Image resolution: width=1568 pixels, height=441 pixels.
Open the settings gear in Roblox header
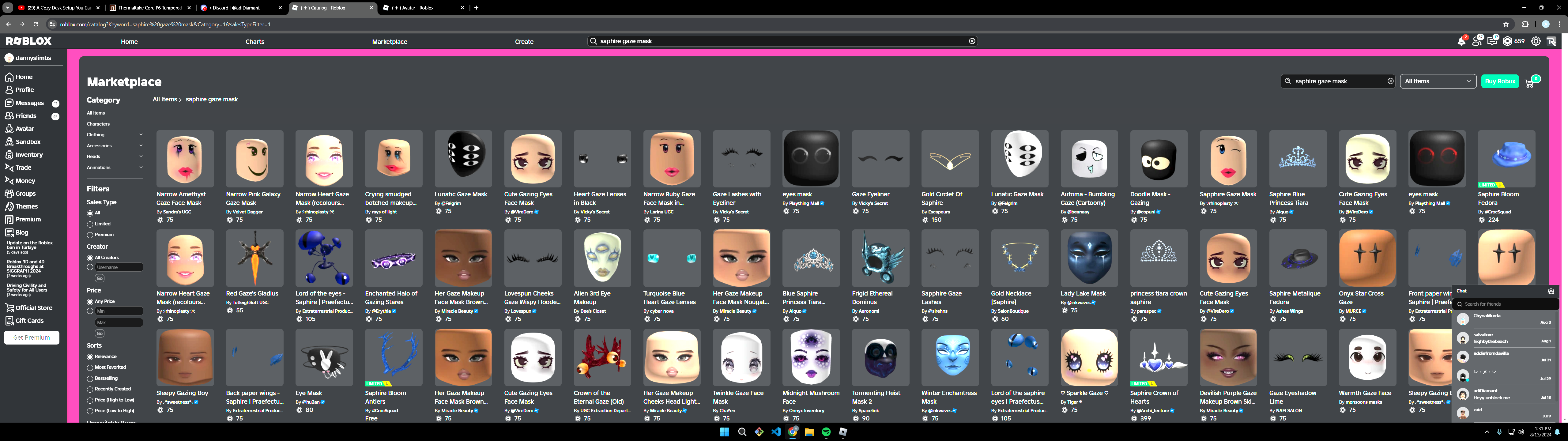1536,41
